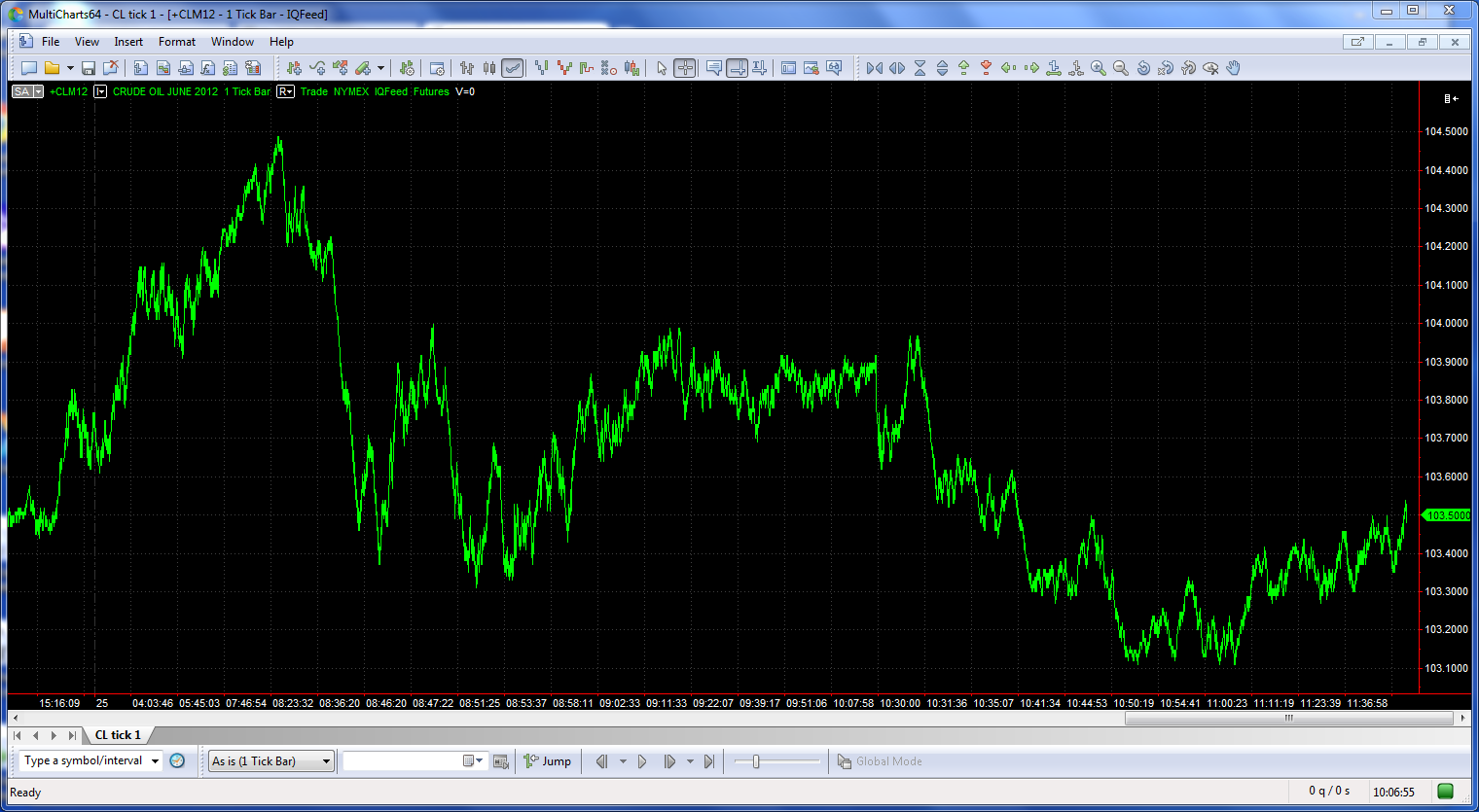Click the Jump button

coord(548,761)
